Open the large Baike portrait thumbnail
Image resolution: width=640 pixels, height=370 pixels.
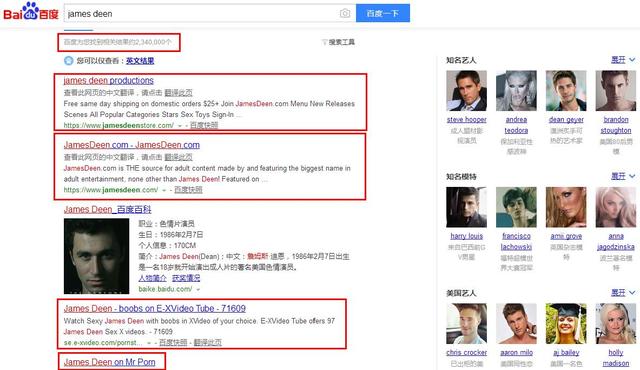click(x=96, y=256)
